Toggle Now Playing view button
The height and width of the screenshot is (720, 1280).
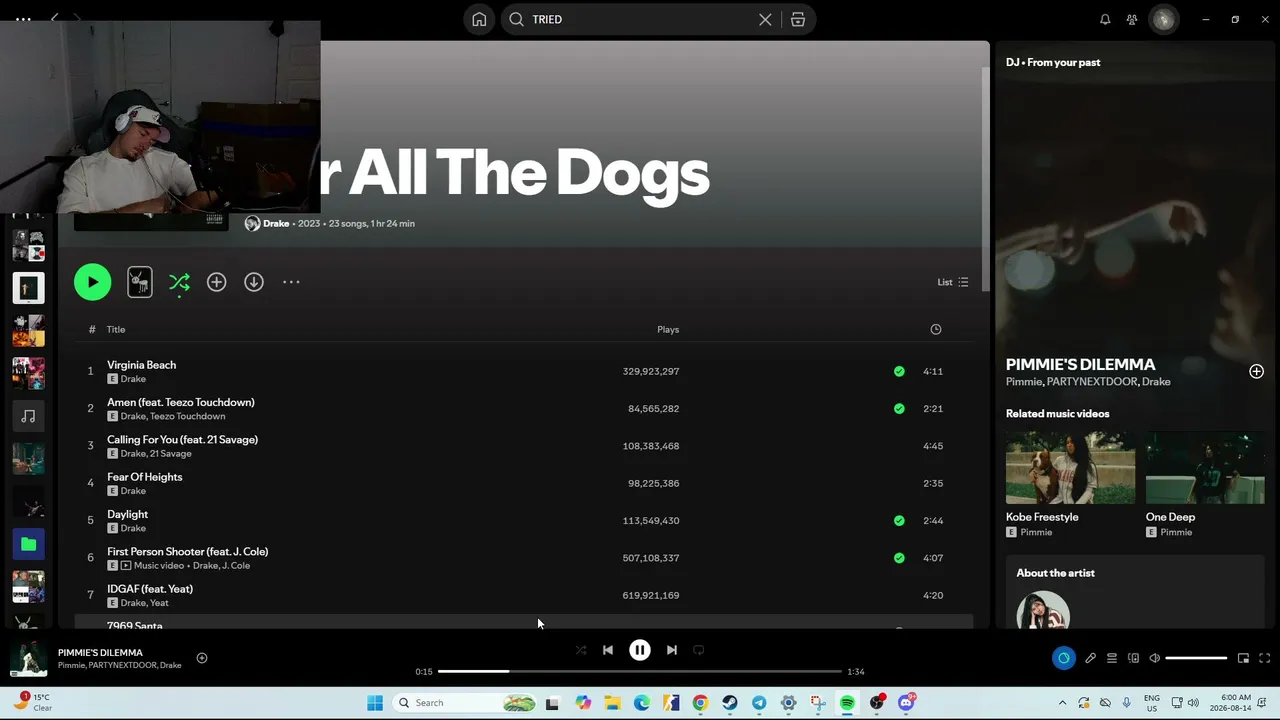(x=1063, y=658)
